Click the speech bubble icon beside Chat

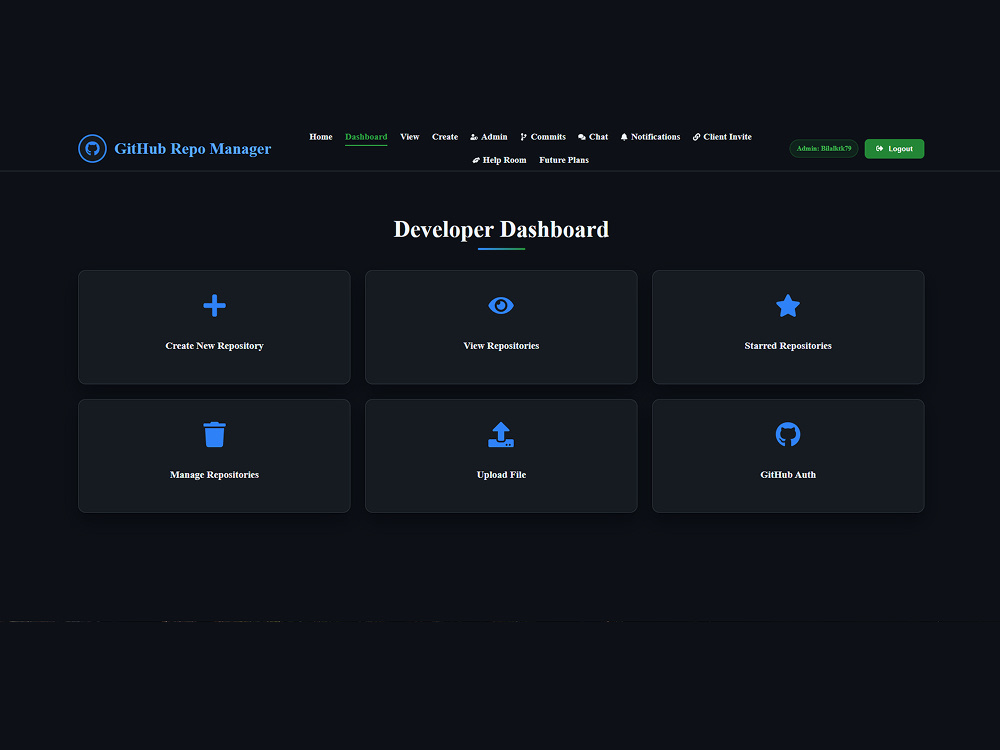pyautogui.click(x=582, y=137)
